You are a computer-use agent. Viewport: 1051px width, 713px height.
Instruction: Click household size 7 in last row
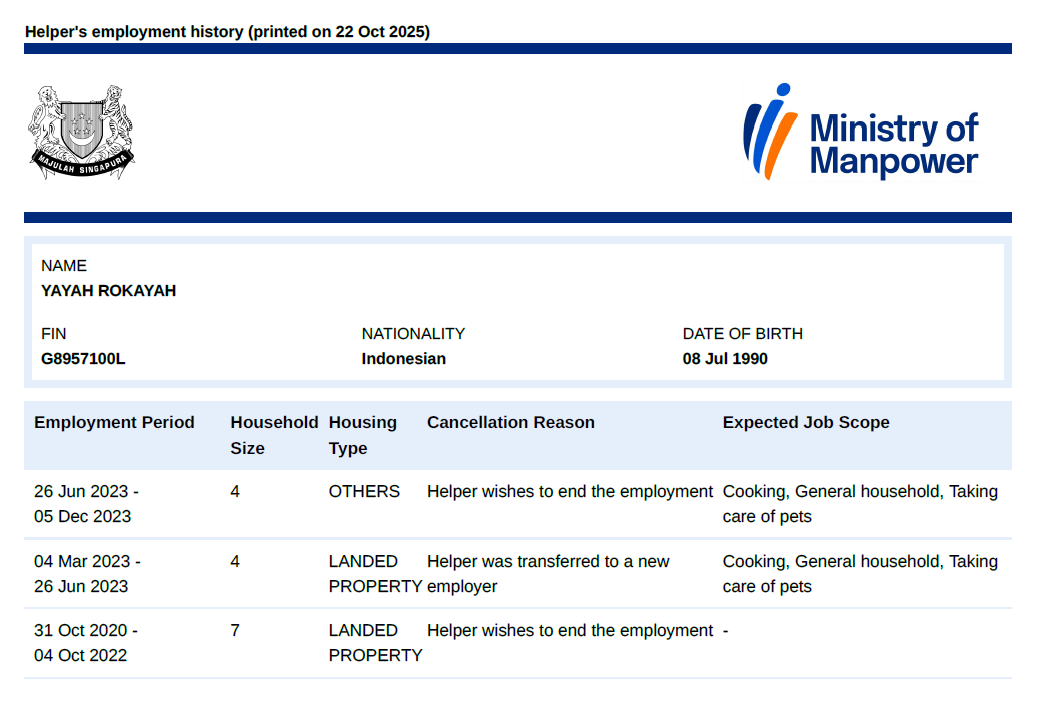click(235, 631)
